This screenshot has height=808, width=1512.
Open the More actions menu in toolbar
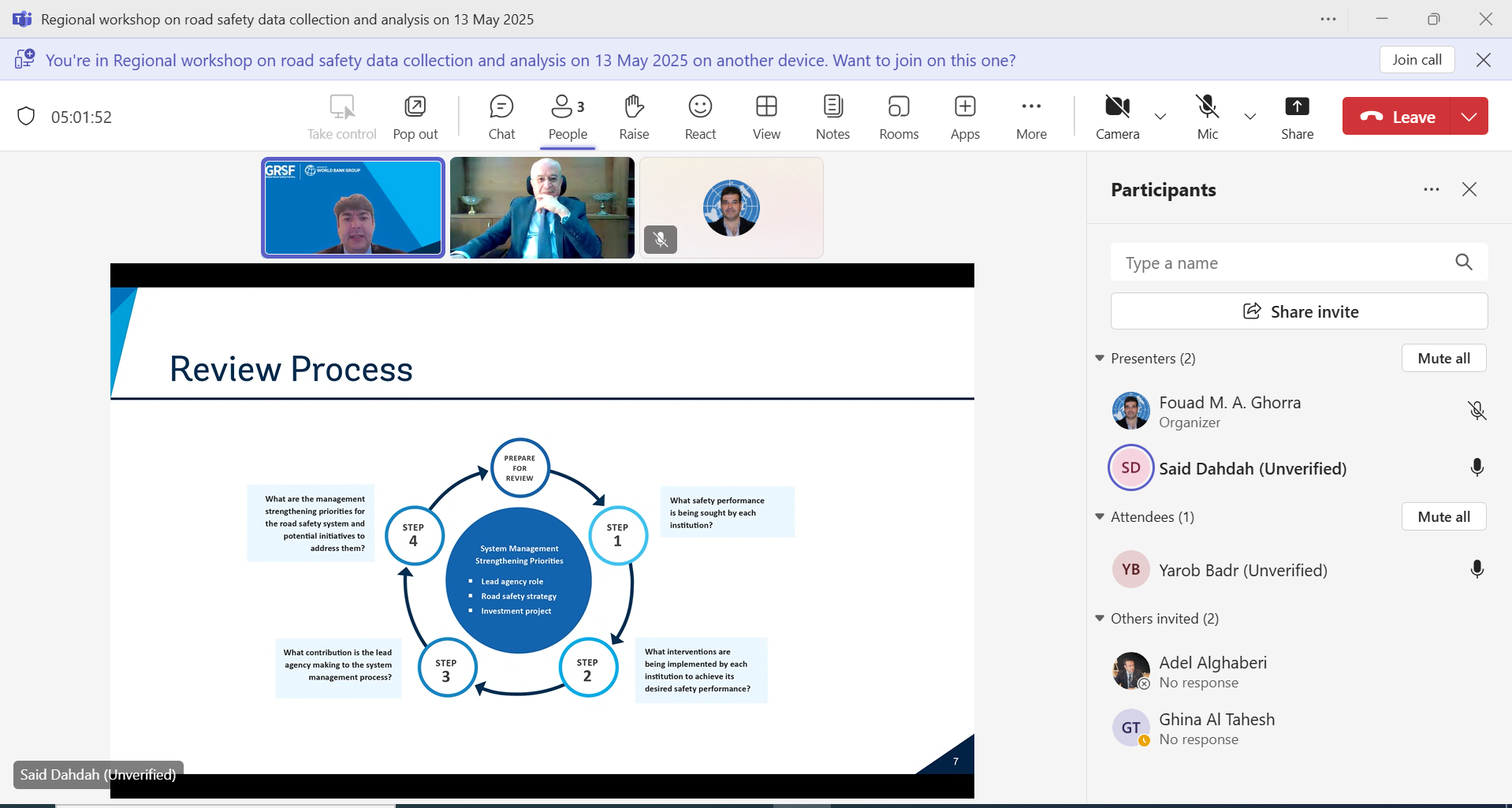click(x=1031, y=117)
